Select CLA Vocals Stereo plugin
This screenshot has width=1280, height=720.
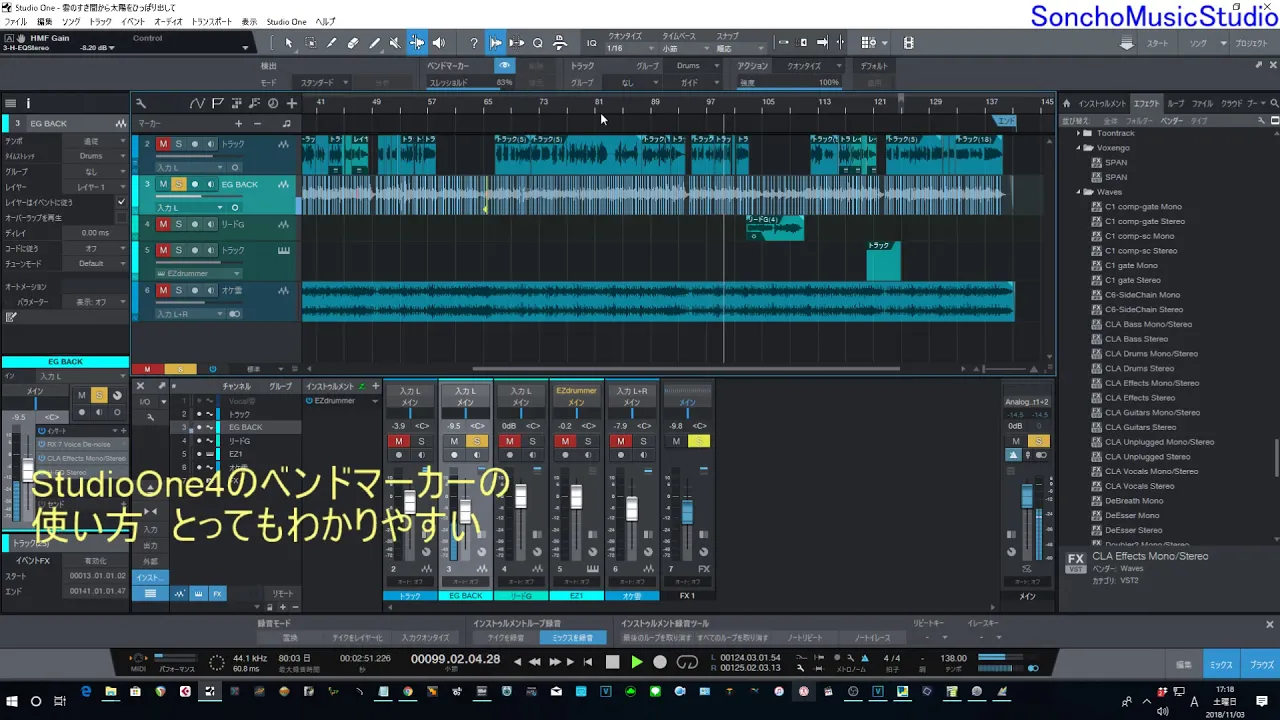1140,486
